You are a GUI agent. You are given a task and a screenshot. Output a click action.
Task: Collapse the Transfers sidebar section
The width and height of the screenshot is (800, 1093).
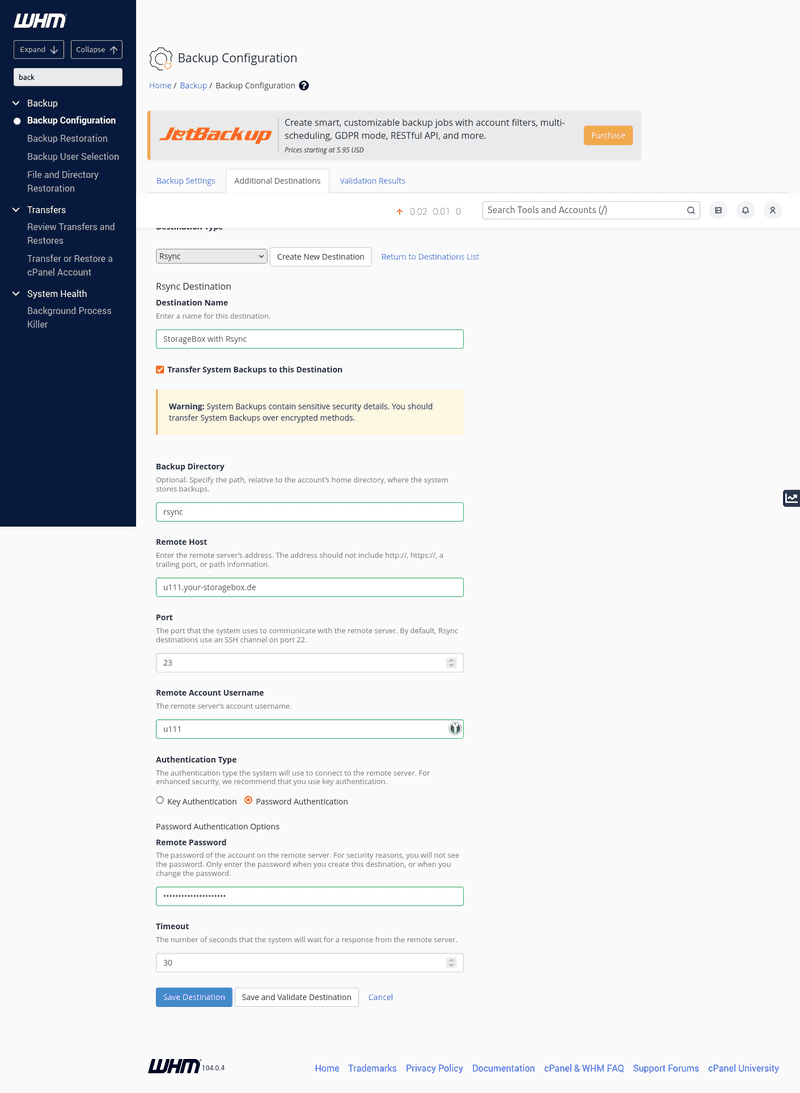coord(14,209)
